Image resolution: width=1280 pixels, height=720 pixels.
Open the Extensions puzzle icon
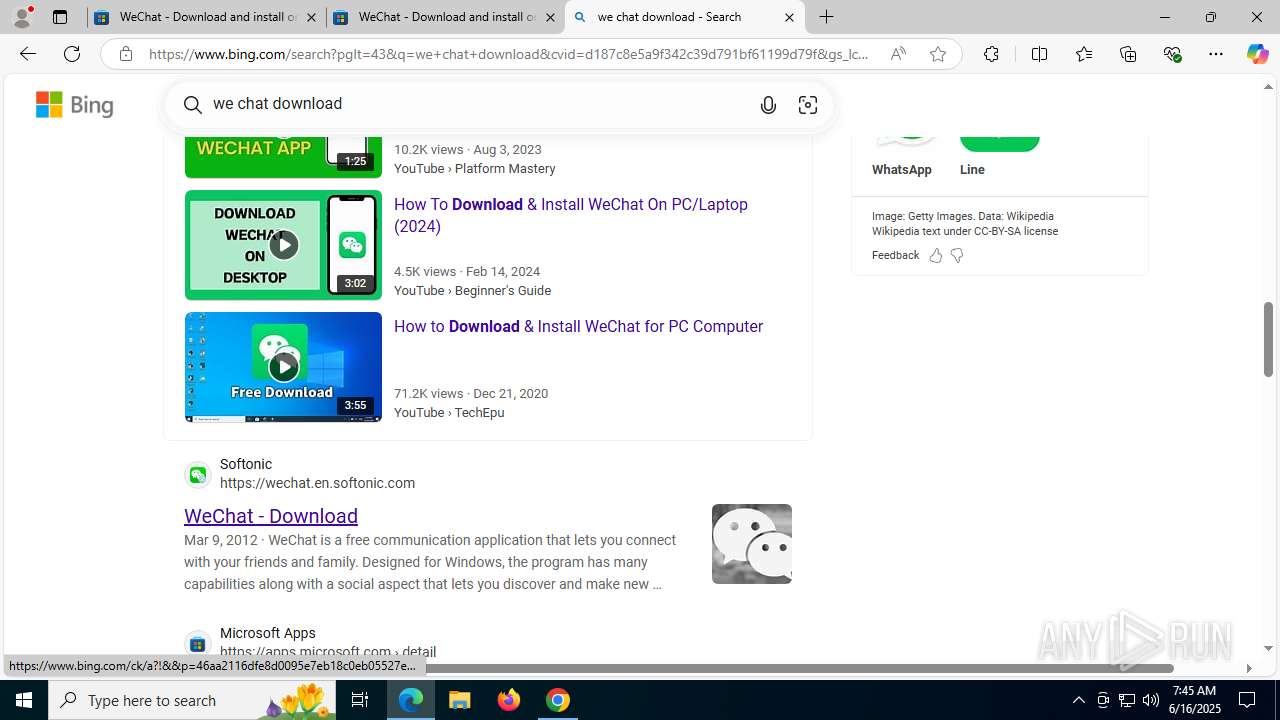991,54
